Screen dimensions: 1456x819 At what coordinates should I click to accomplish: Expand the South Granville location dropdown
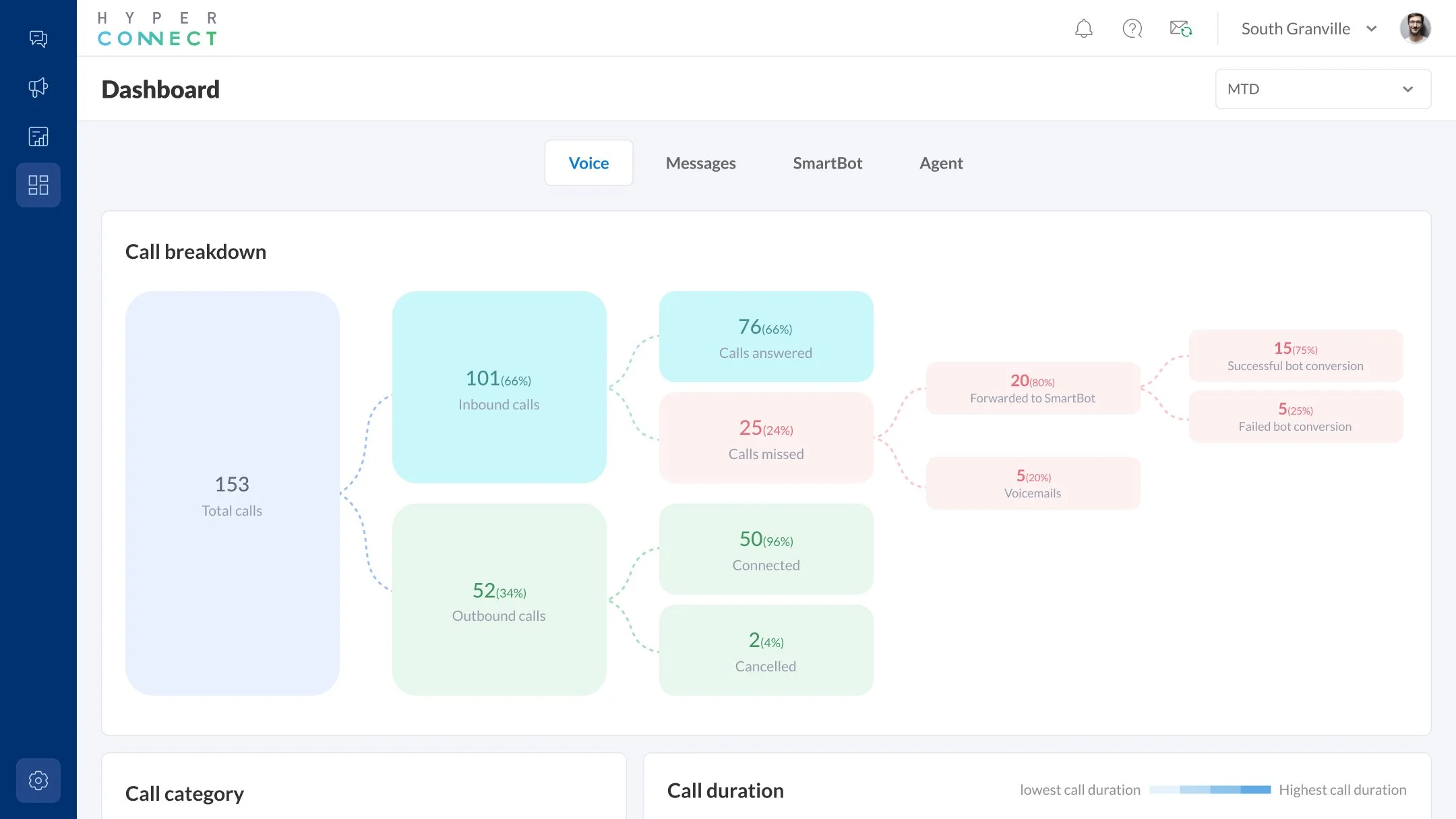(x=1295, y=29)
